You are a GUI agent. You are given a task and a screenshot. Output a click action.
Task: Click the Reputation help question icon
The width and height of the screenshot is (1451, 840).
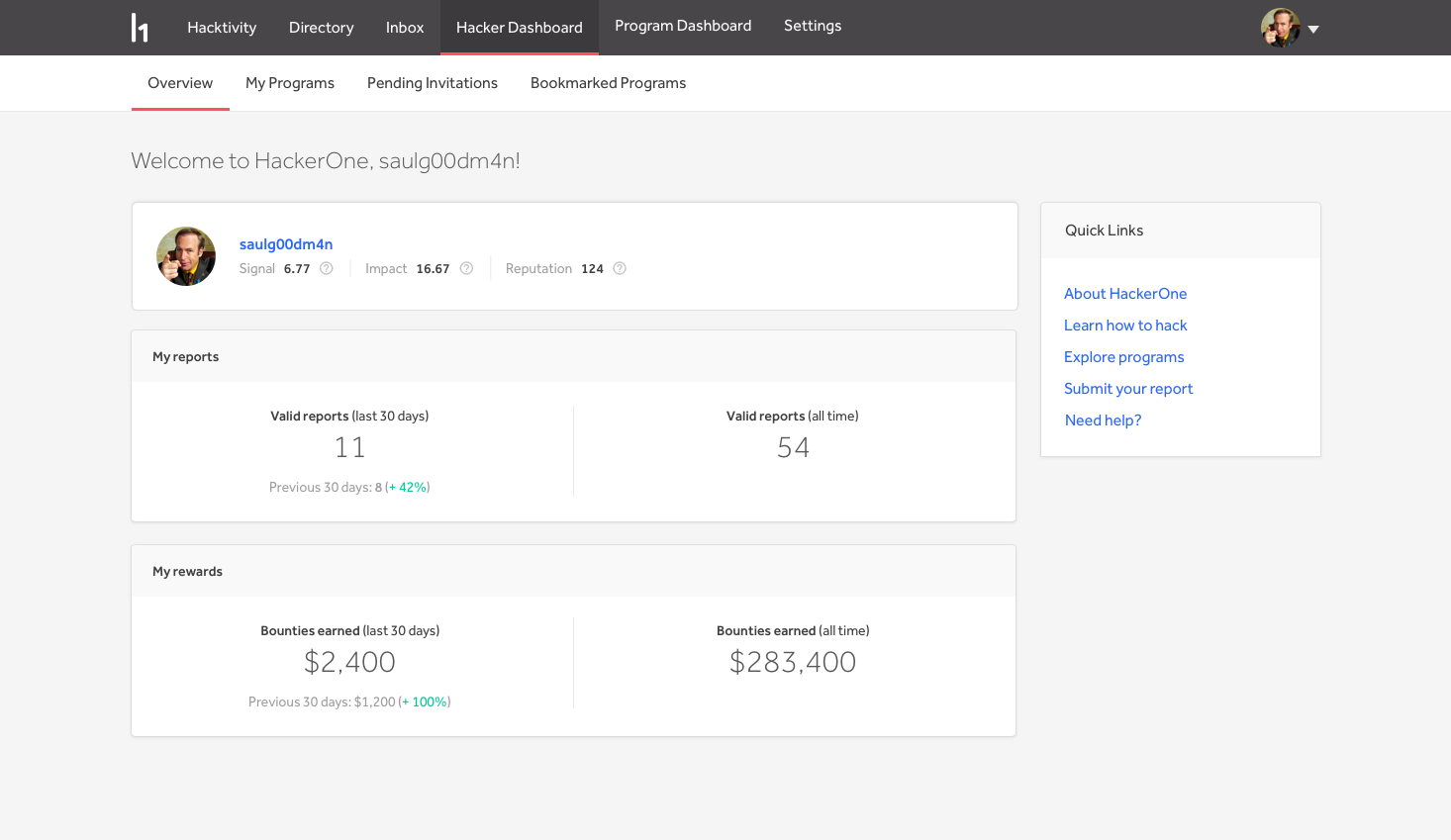(620, 268)
